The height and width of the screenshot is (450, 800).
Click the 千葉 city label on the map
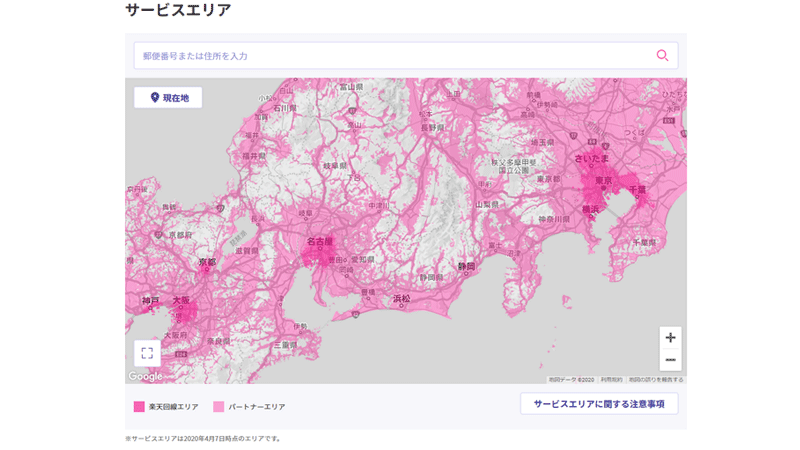tap(637, 189)
